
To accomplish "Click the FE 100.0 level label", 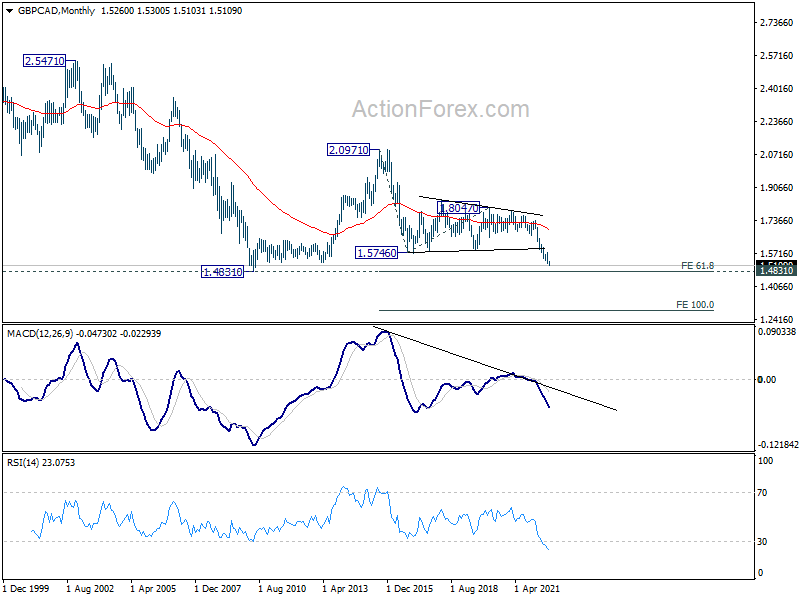I will (695, 305).
